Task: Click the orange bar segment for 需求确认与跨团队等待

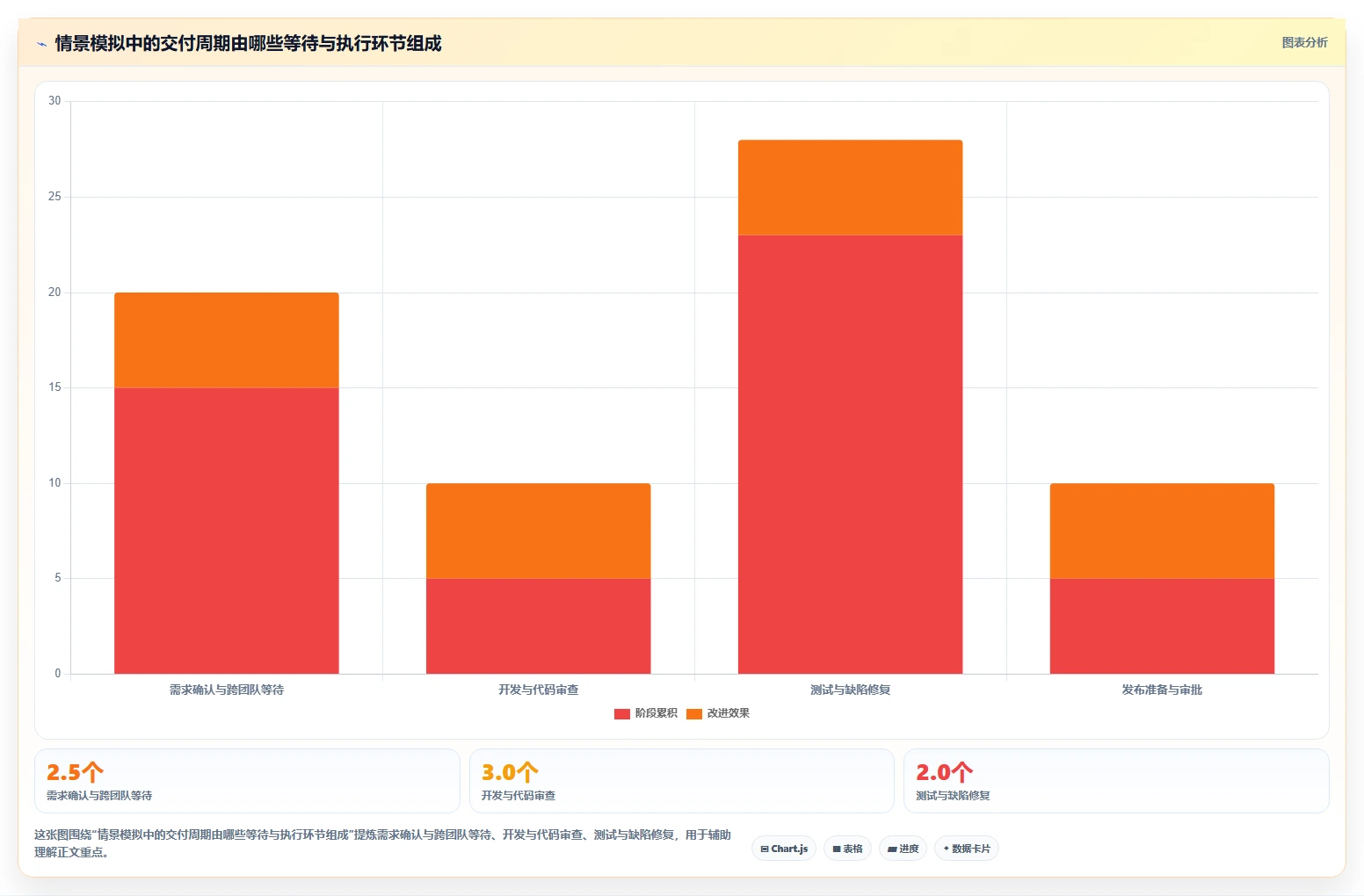Action: [x=227, y=340]
